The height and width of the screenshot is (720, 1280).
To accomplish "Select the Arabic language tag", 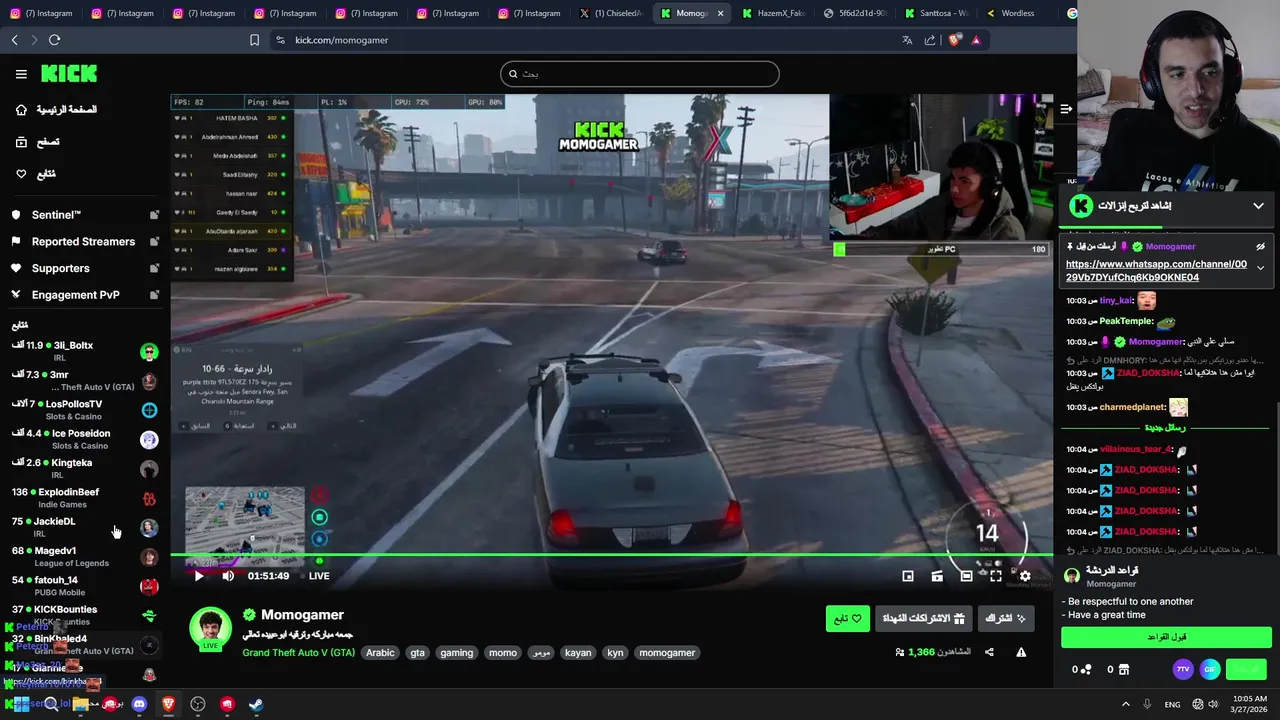I will click(x=380, y=653).
